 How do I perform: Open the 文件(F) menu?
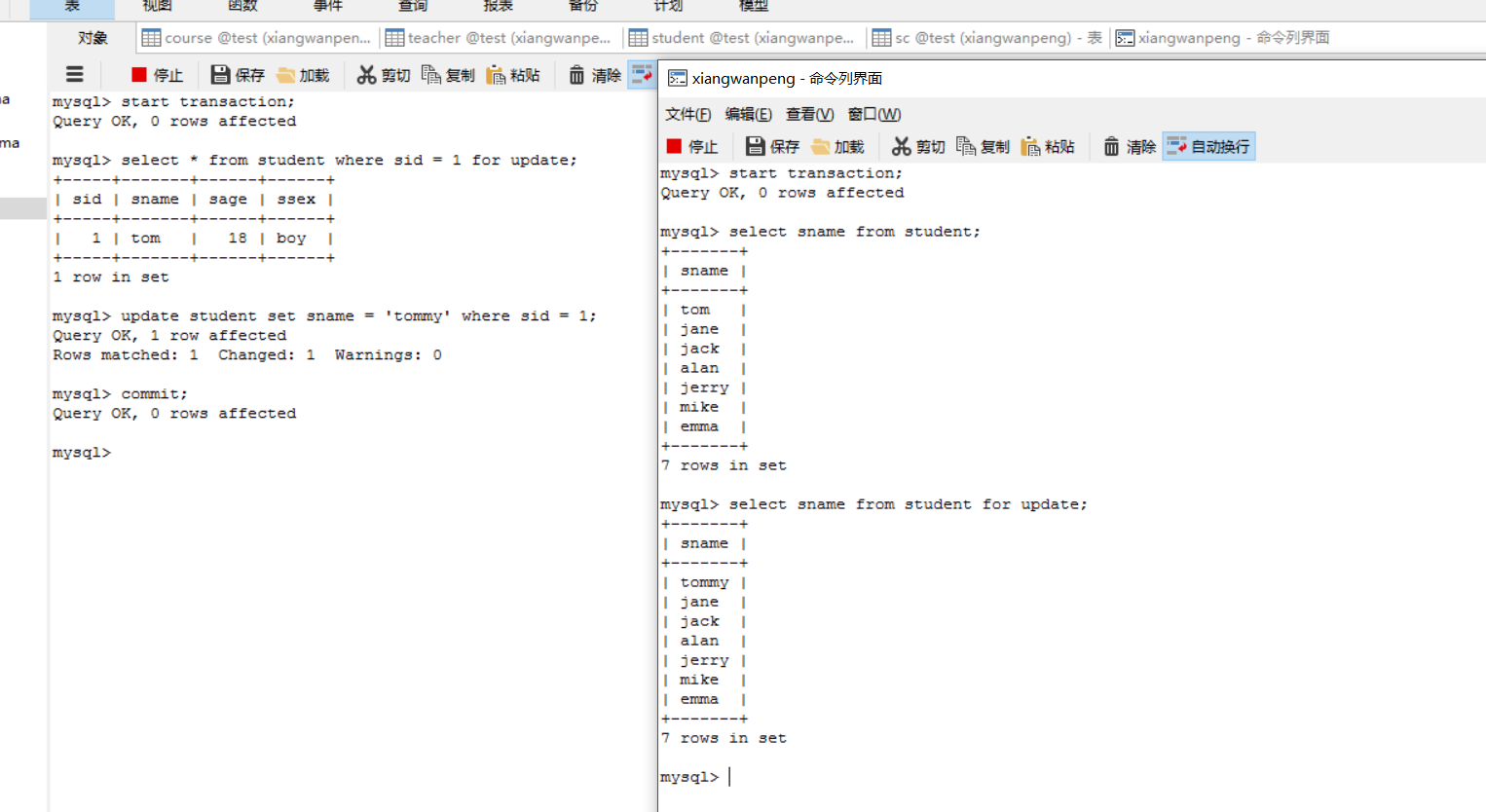click(x=687, y=114)
